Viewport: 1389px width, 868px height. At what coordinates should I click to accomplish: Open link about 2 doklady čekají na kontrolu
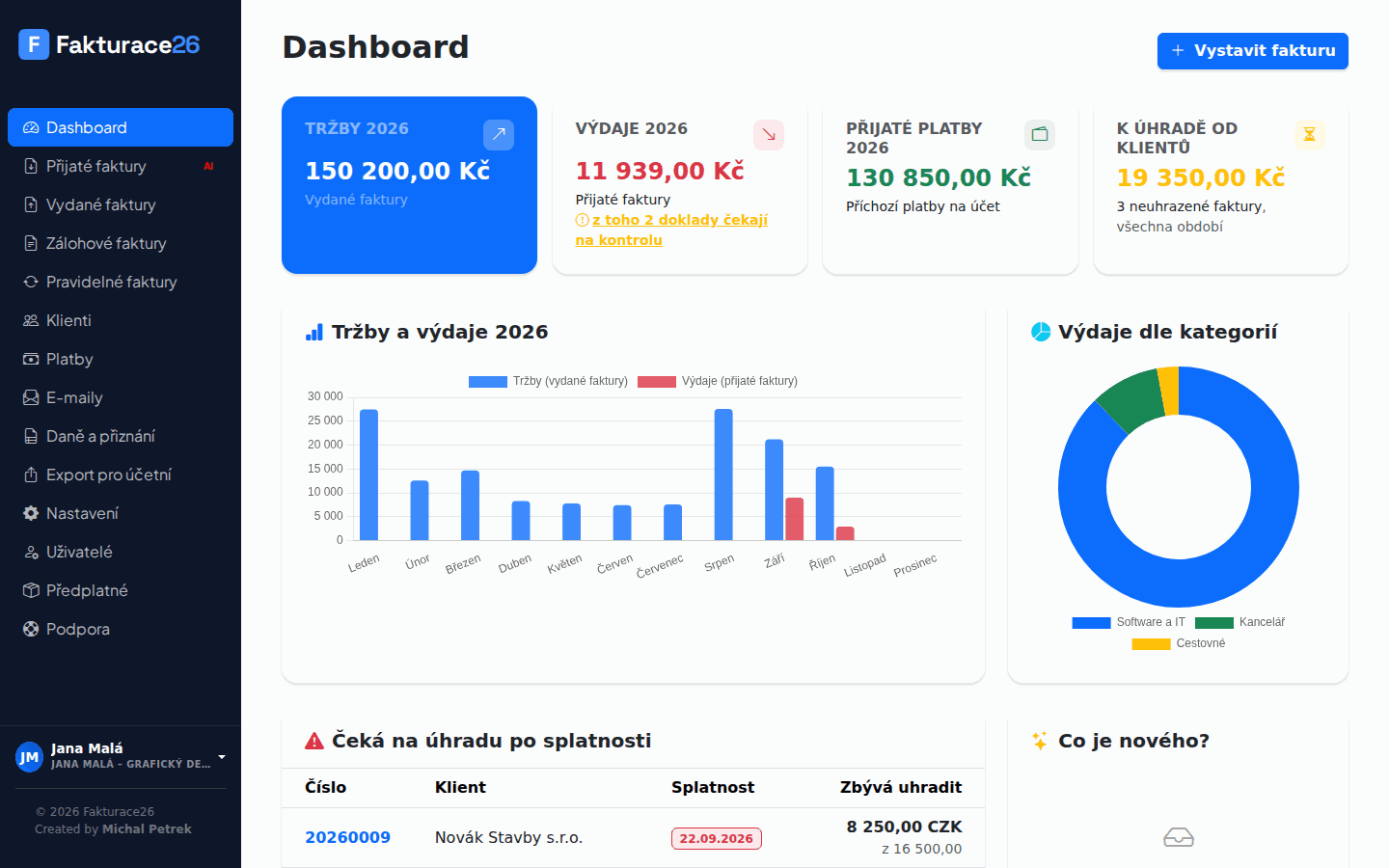(671, 230)
